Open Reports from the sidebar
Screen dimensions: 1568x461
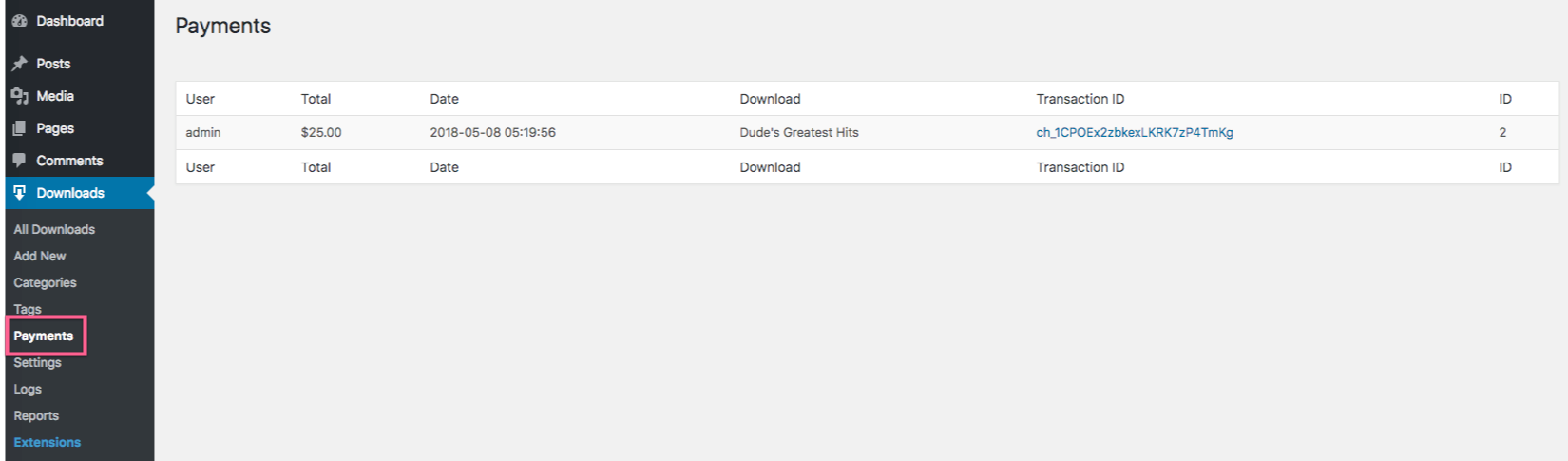coord(36,415)
